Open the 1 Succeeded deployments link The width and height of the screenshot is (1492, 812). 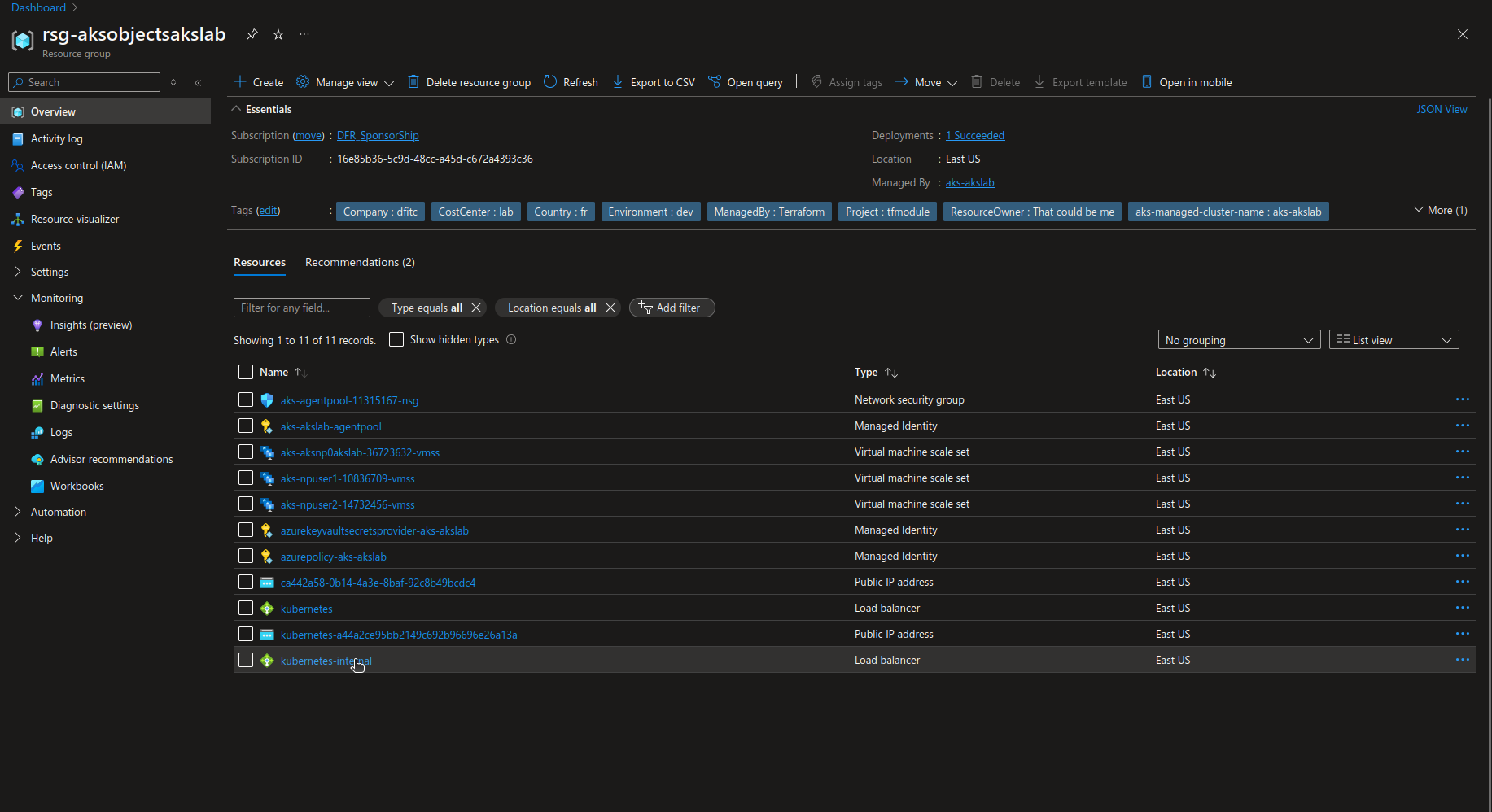click(975, 135)
